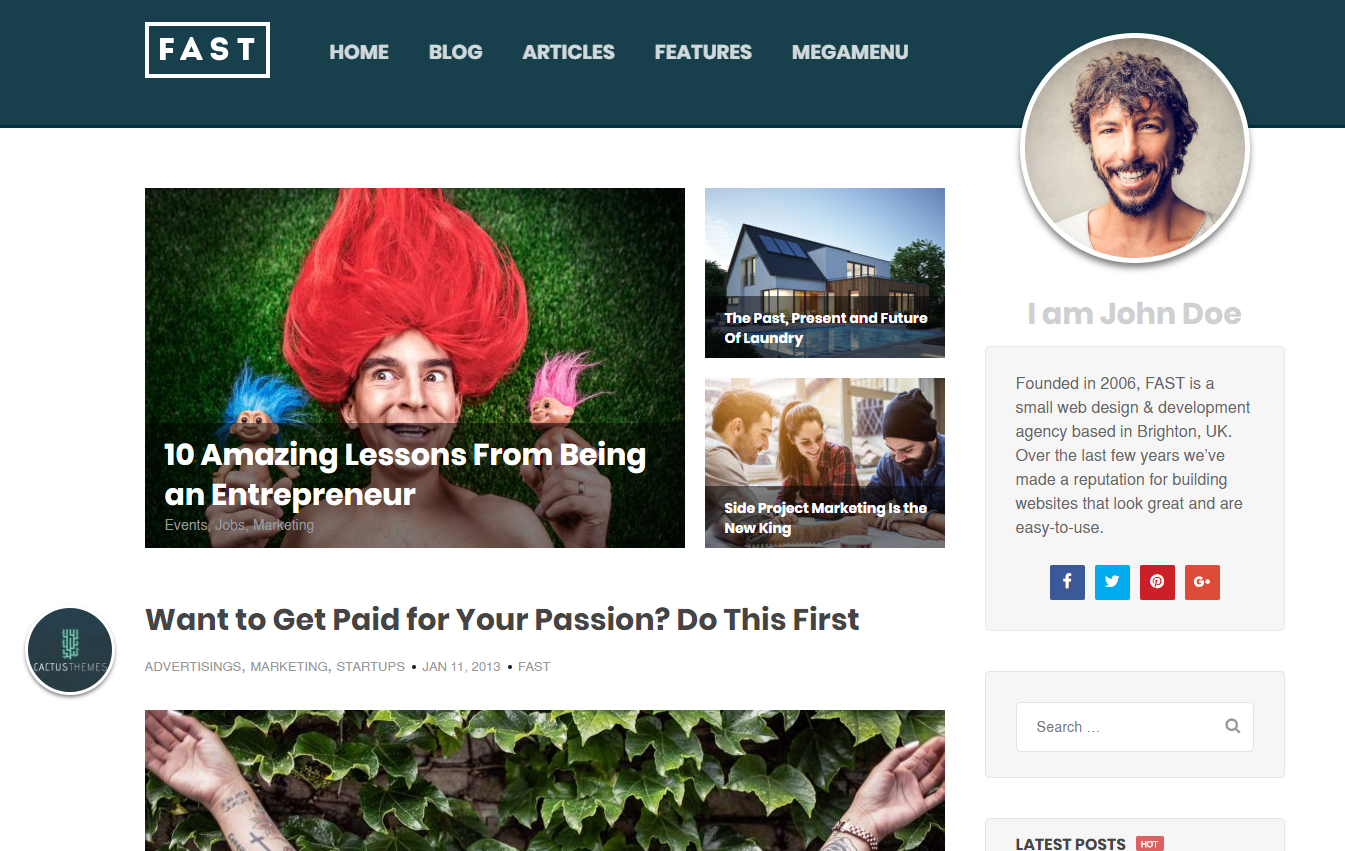Image resolution: width=1345 pixels, height=851 pixels.
Task: Open the Pinterest social icon
Action: [1157, 582]
